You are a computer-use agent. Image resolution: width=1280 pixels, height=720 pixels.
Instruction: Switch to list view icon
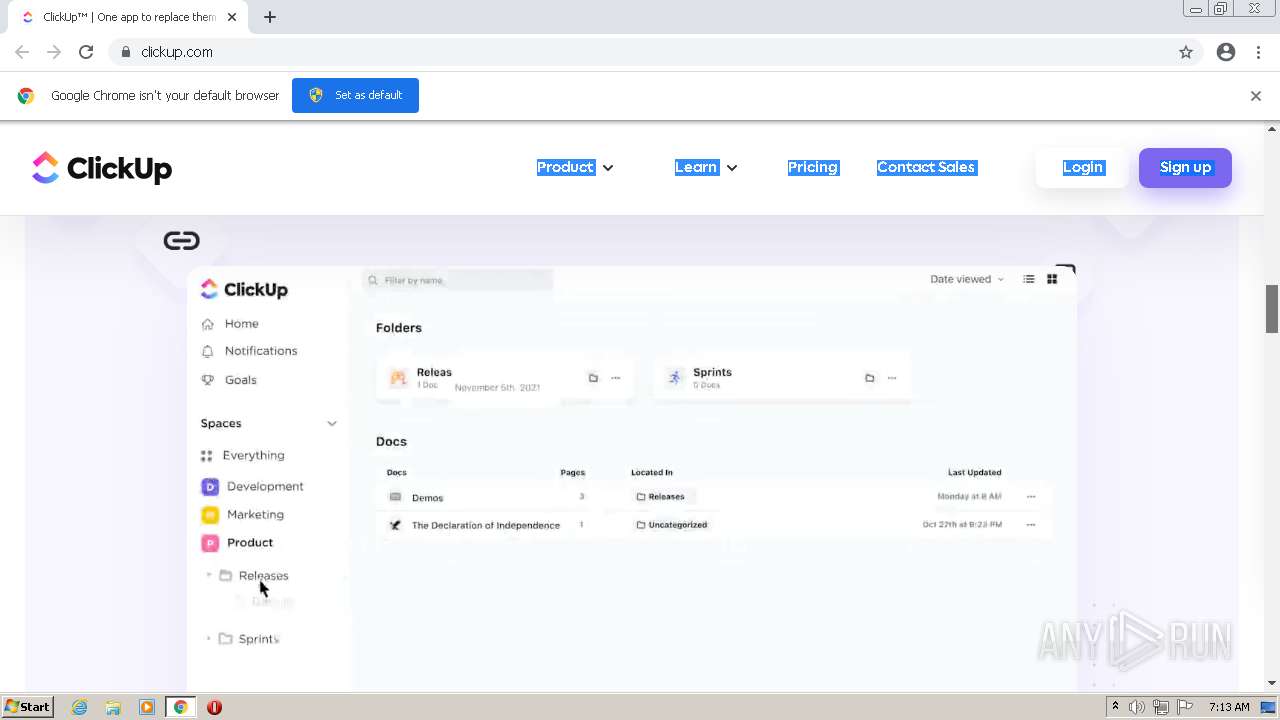click(1028, 279)
